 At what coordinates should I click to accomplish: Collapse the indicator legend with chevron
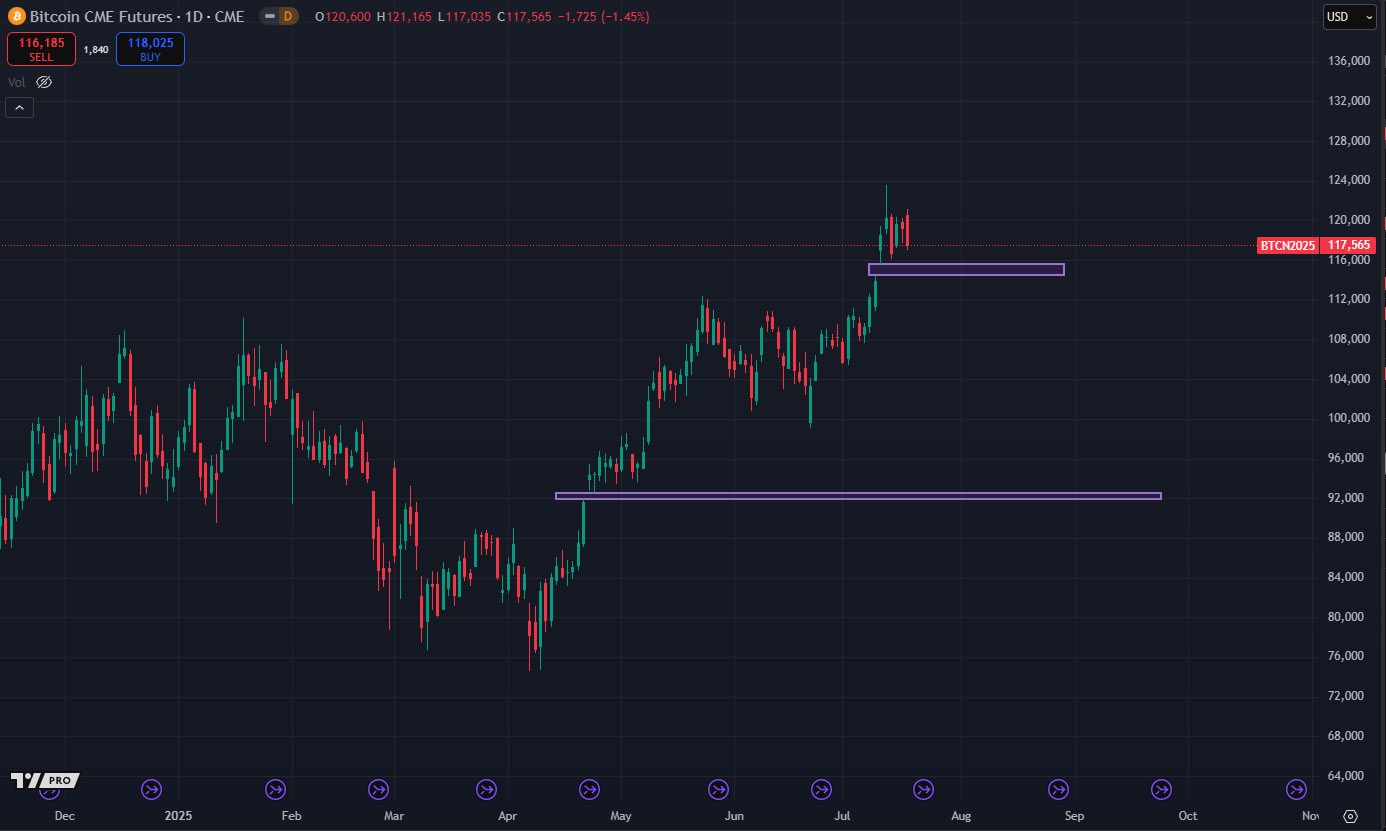[x=20, y=108]
